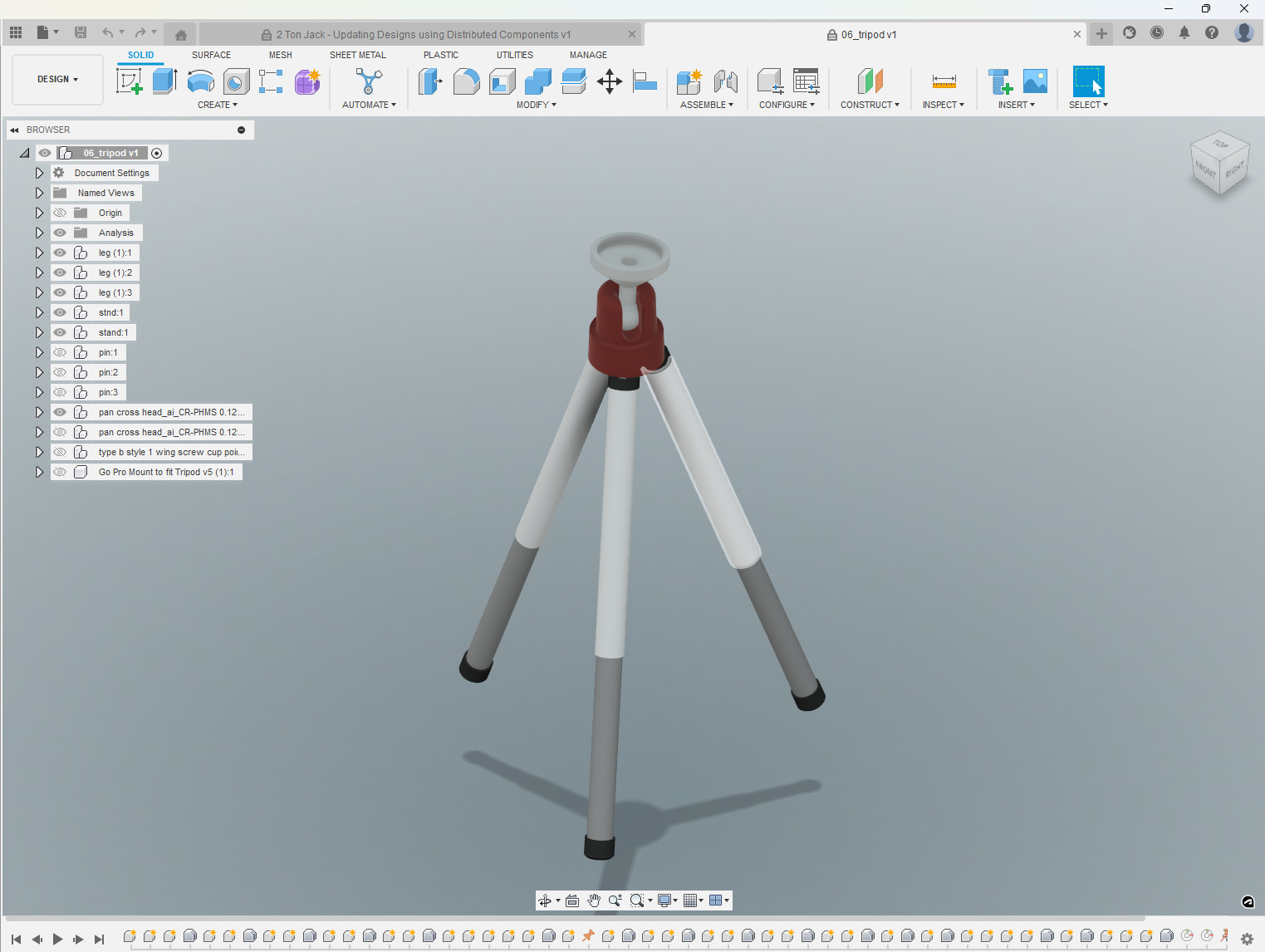Select the Measure ruler tool
This screenshot has width=1265, height=952.
944,81
